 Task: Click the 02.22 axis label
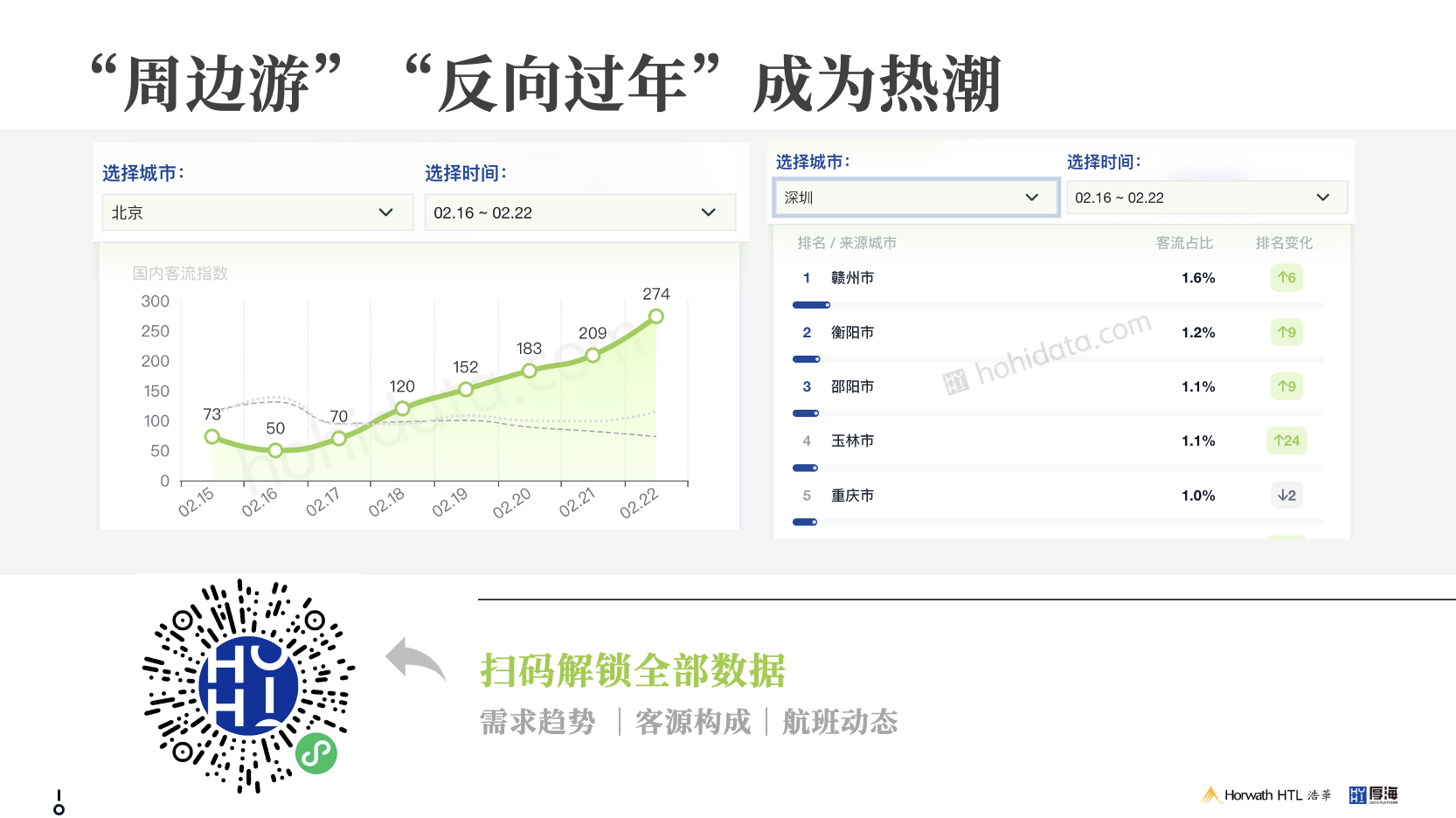[x=639, y=503]
